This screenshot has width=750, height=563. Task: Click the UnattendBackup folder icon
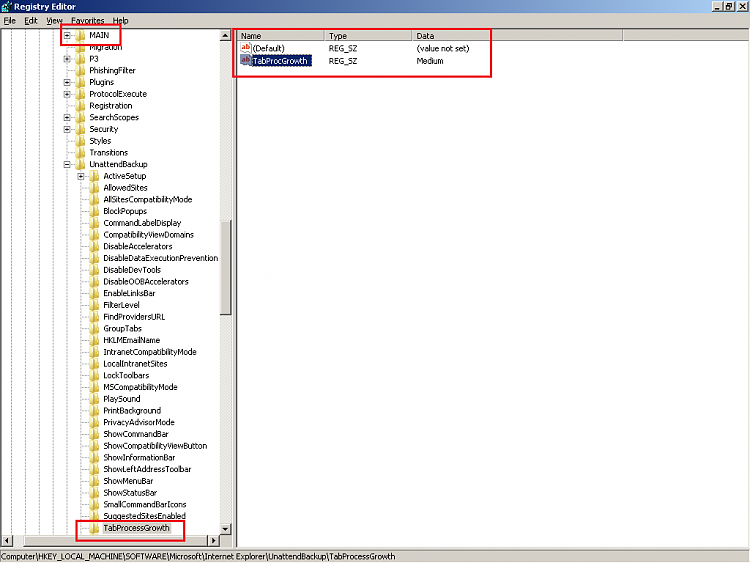[80, 165]
